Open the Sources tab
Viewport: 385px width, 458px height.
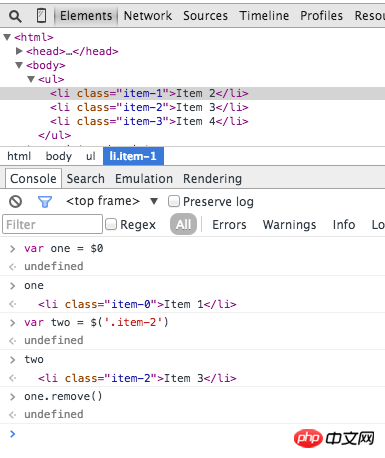tap(205, 16)
